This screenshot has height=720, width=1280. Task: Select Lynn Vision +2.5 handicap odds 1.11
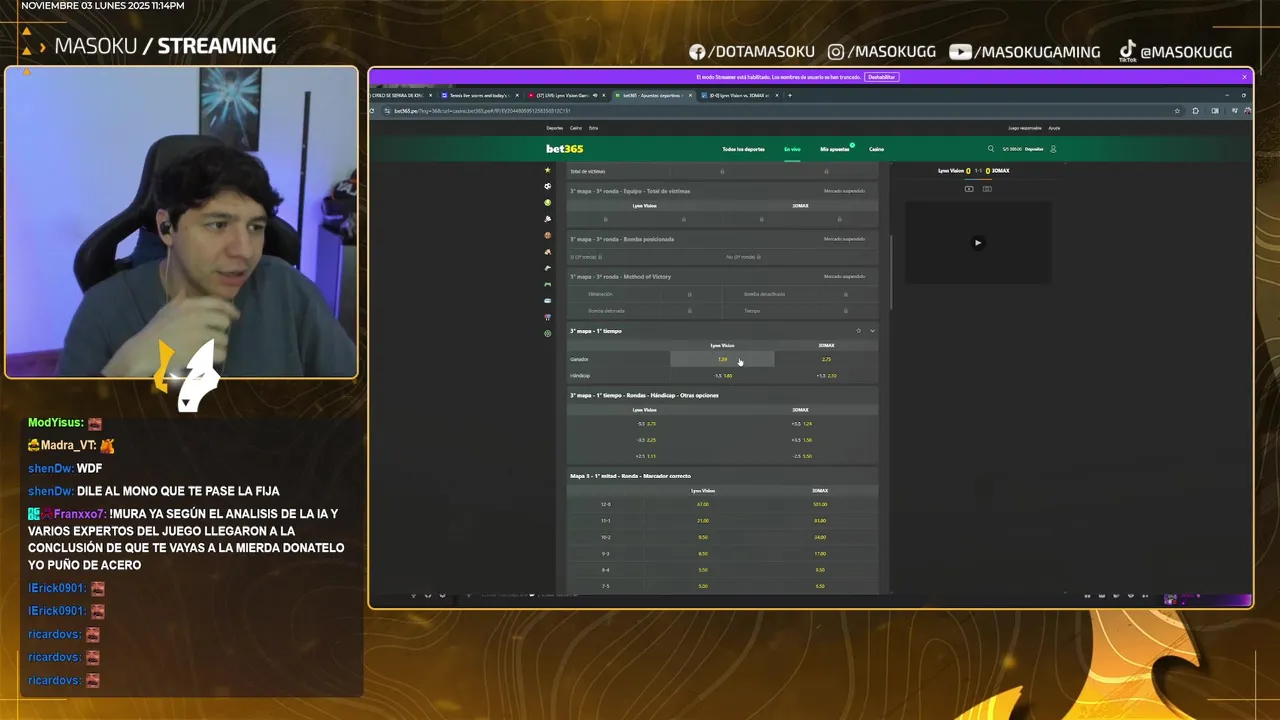coord(645,456)
